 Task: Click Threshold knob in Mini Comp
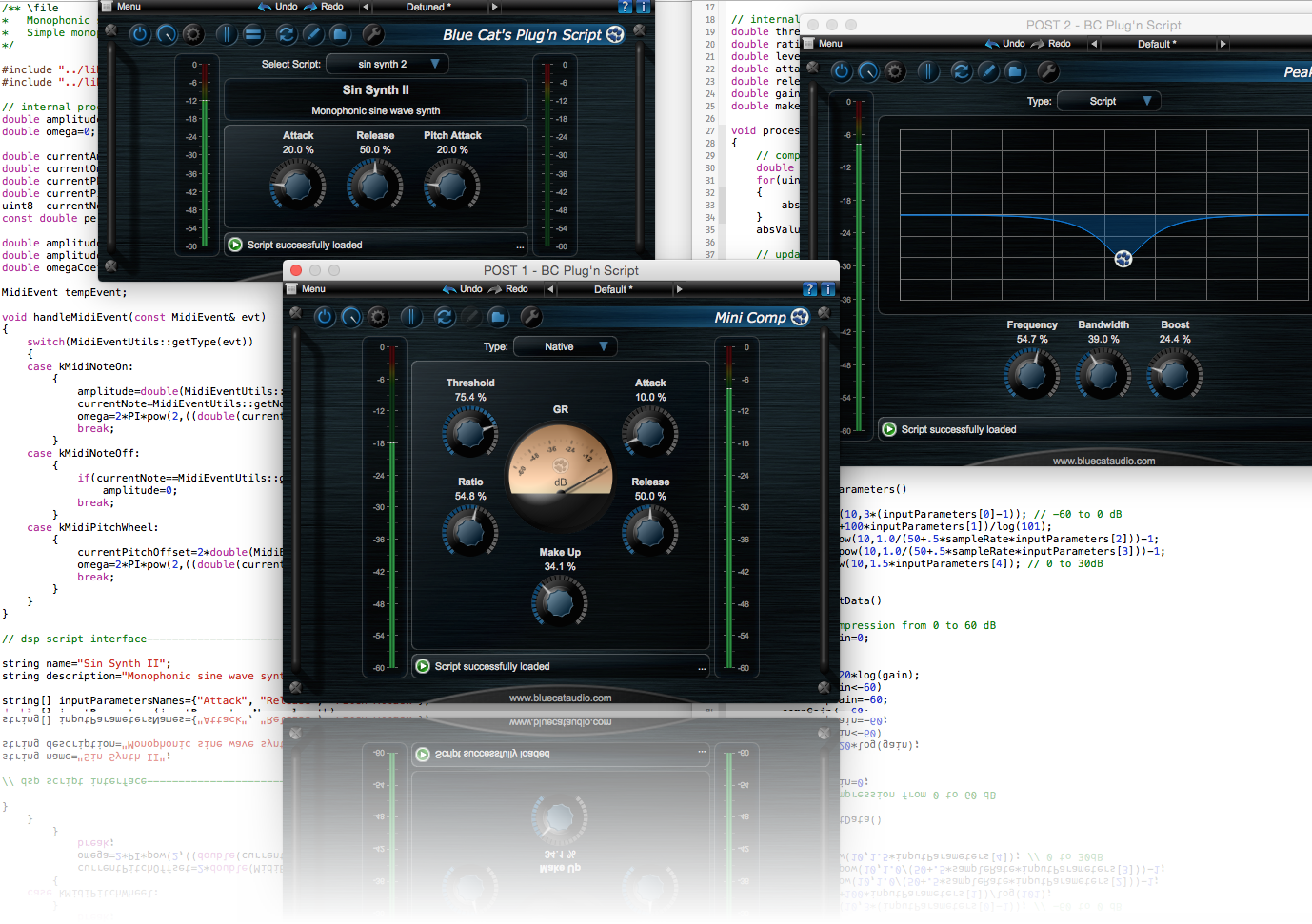point(470,433)
